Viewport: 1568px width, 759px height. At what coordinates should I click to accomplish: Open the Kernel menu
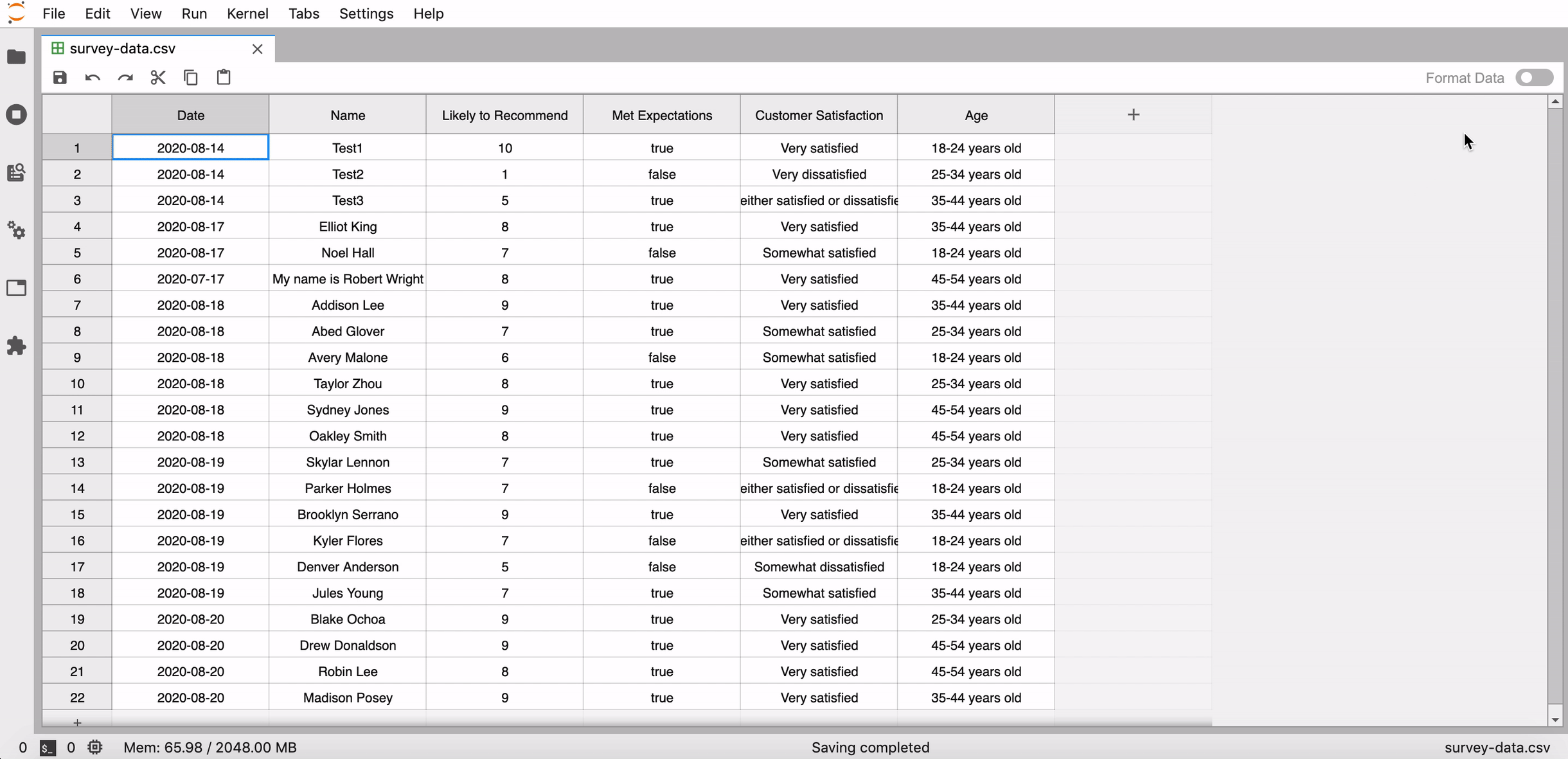pos(247,13)
